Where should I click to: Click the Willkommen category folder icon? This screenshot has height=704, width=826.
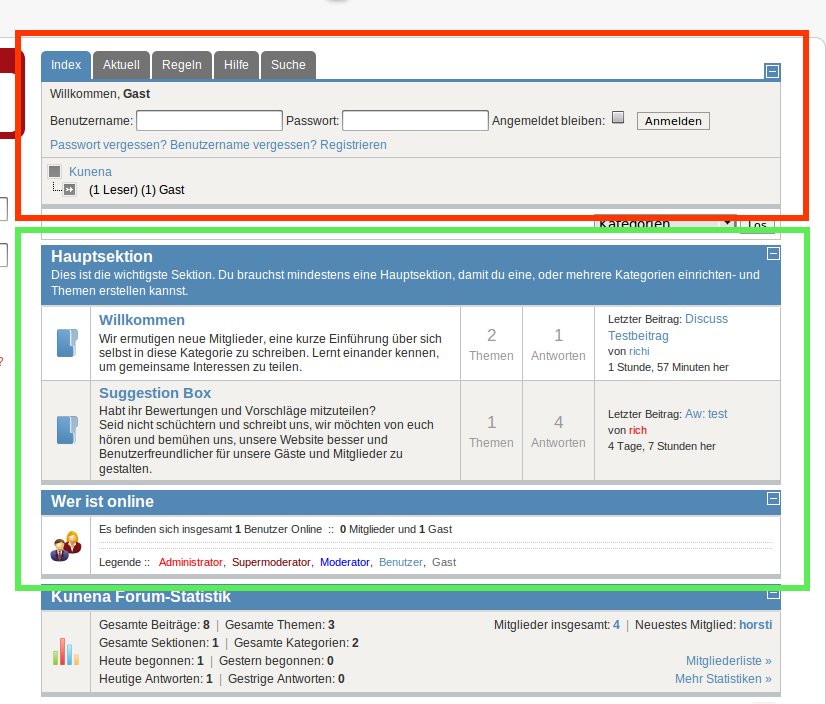pos(66,343)
